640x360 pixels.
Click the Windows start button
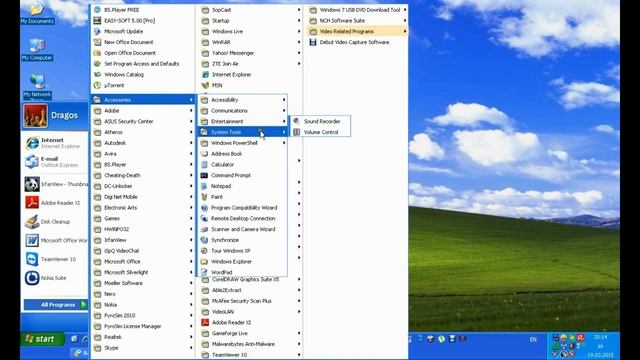[42, 339]
